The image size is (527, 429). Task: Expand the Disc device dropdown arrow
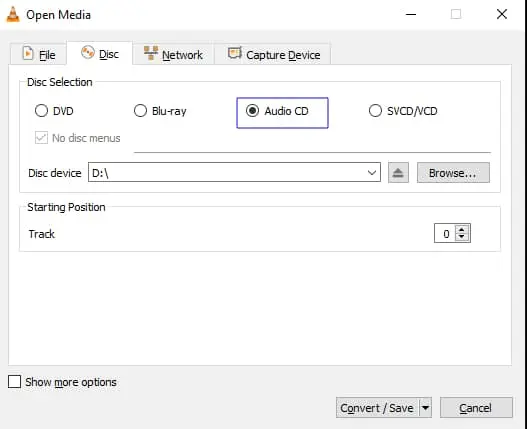click(372, 173)
